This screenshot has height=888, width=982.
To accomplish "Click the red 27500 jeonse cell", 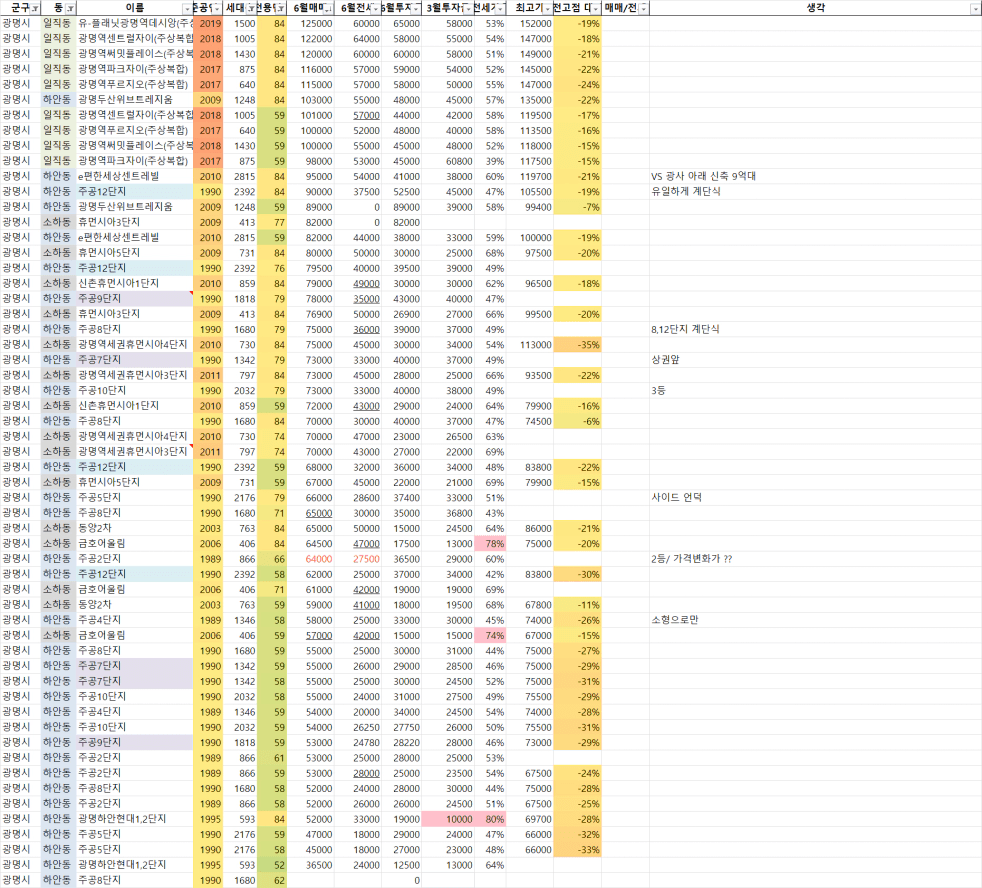I will (358, 559).
